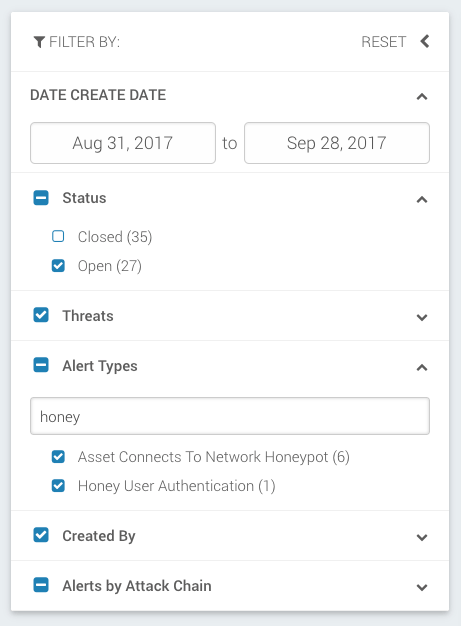
Task: Expand the Created By section chevron
Action: coord(422,537)
